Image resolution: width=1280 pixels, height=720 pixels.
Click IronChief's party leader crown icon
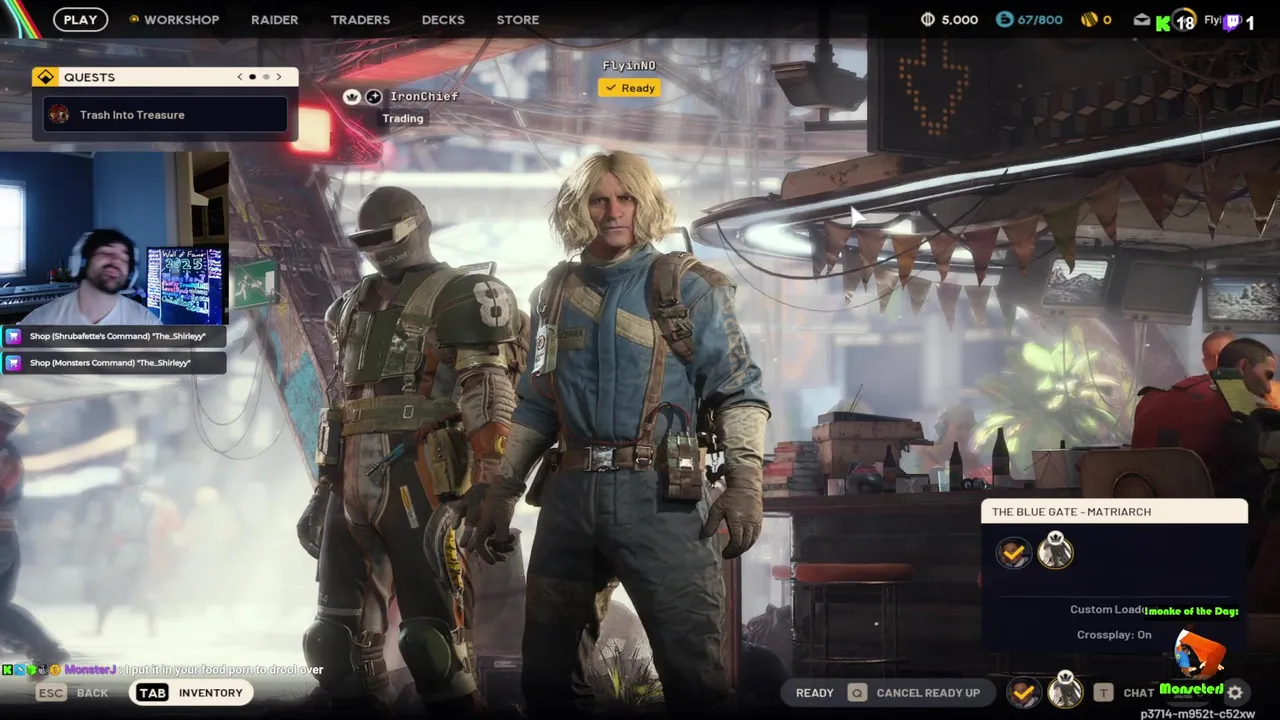(352, 97)
